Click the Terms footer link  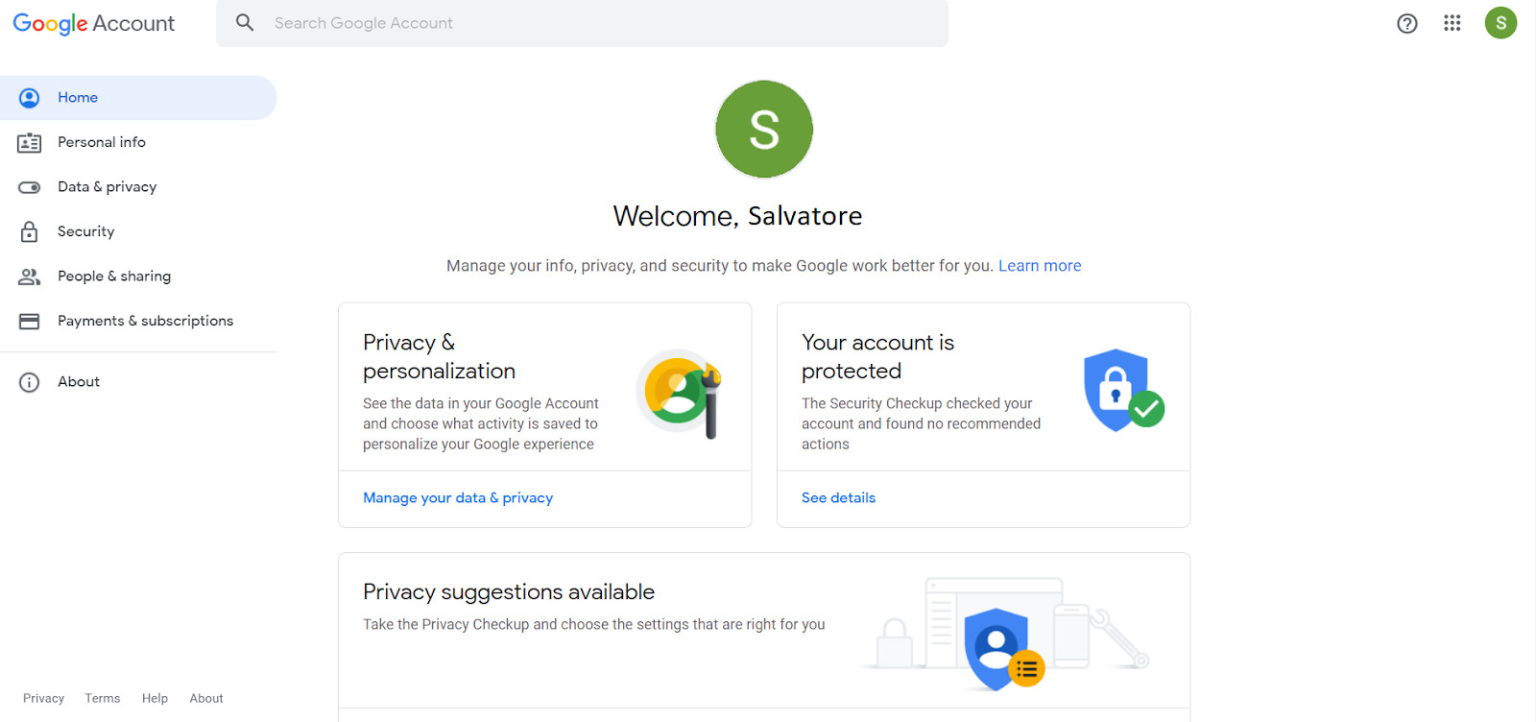102,698
